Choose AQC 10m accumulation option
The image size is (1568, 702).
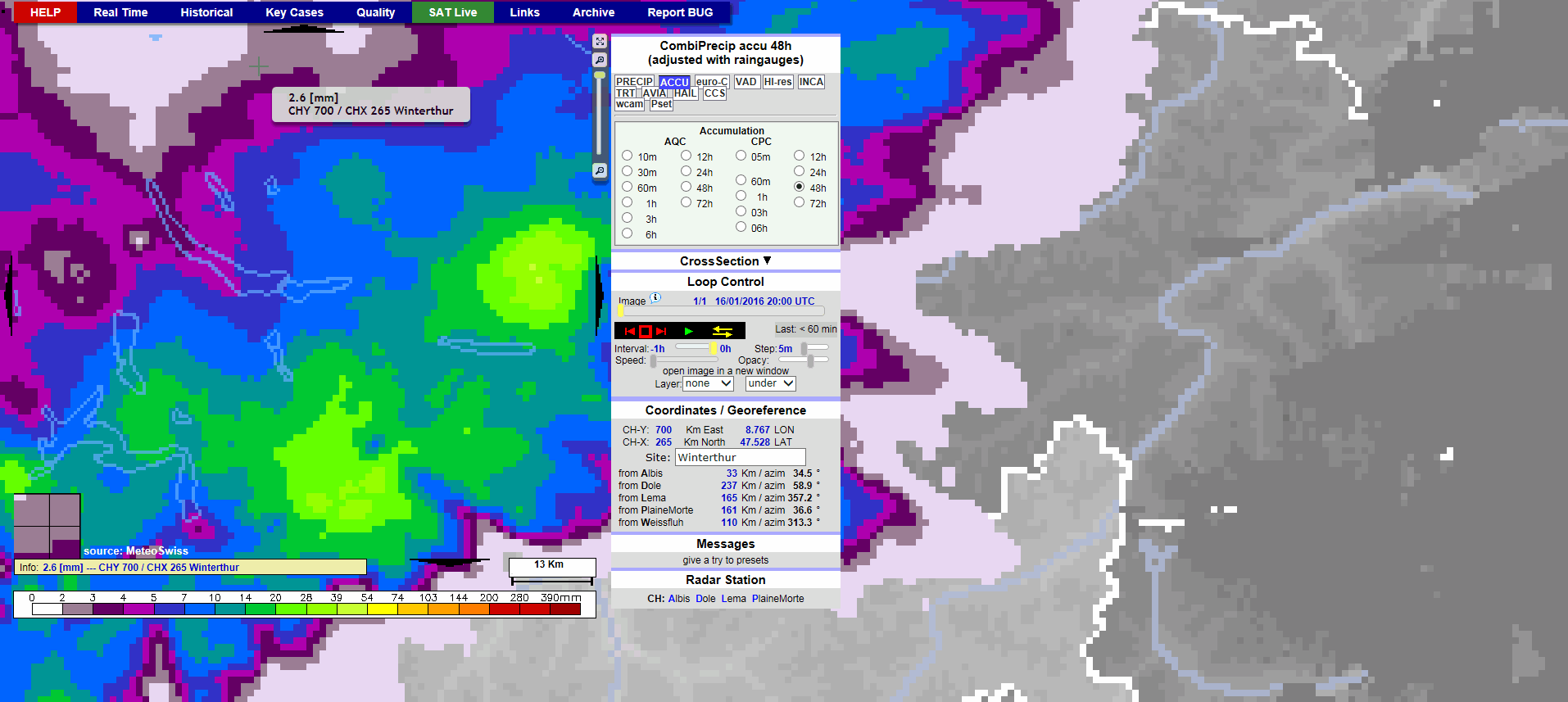(627, 156)
